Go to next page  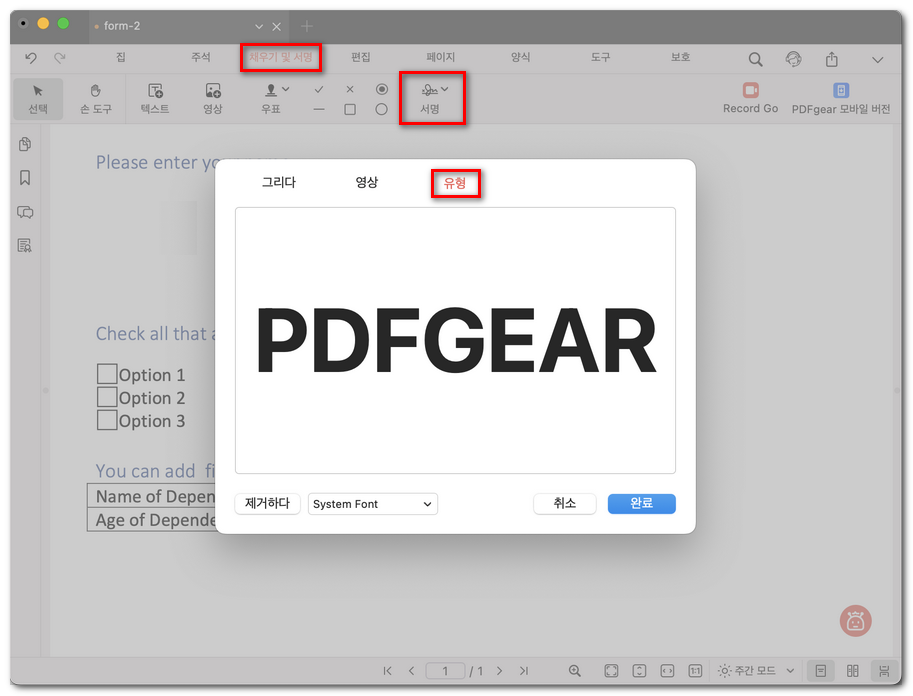499,671
